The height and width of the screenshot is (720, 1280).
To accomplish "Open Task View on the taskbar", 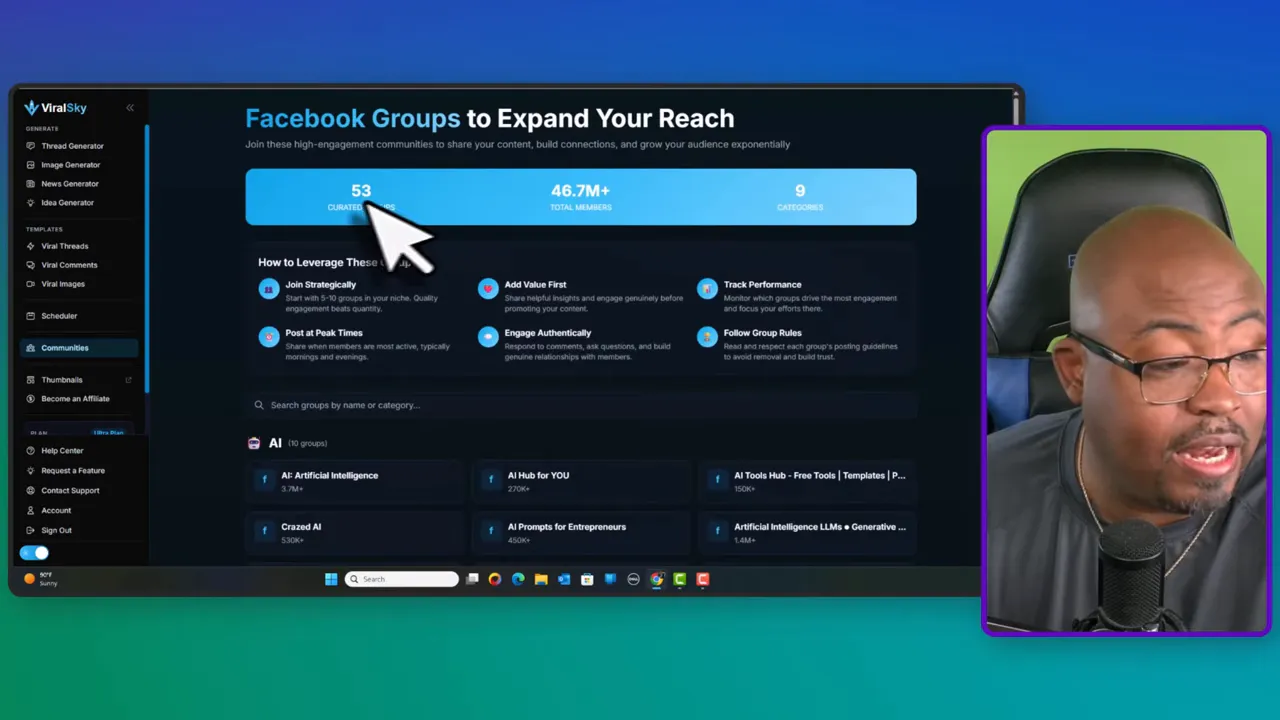I will pyautogui.click(x=472, y=579).
